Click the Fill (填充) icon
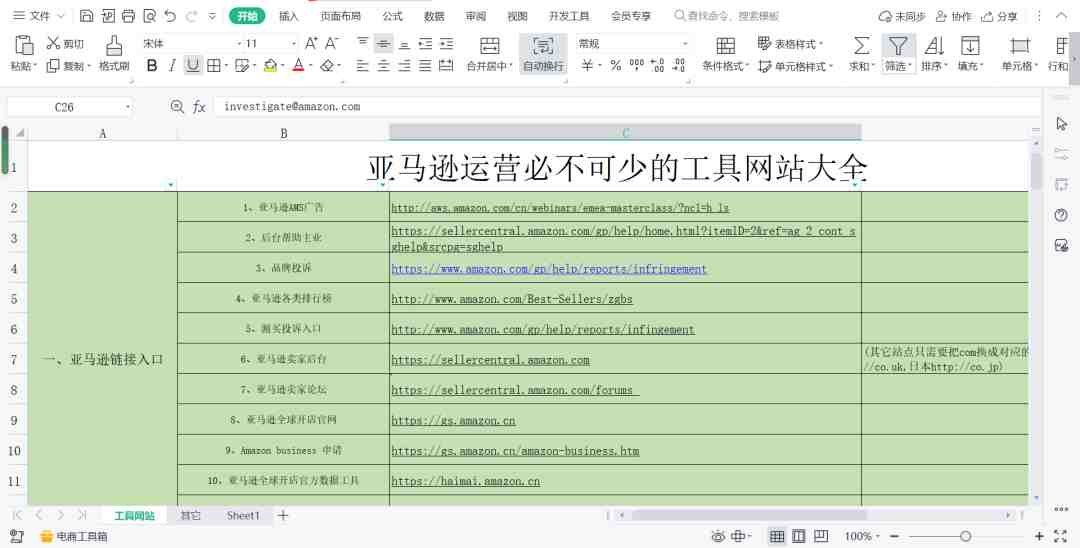Image resolution: width=1080 pixels, height=548 pixels. click(x=970, y=45)
